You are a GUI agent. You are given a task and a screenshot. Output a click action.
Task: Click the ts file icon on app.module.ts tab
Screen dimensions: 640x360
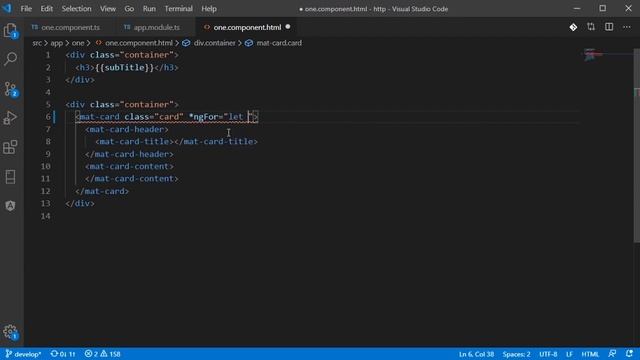(127, 27)
